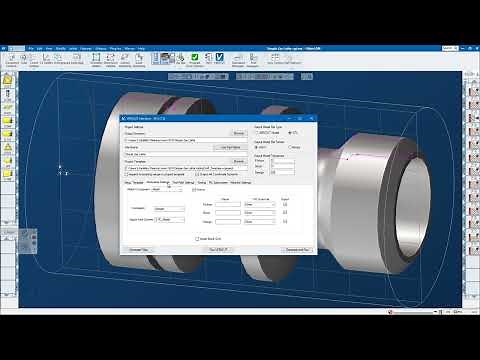Open the View menu
Viewport: 480px width, 360px height.
pyautogui.click(x=49, y=48)
